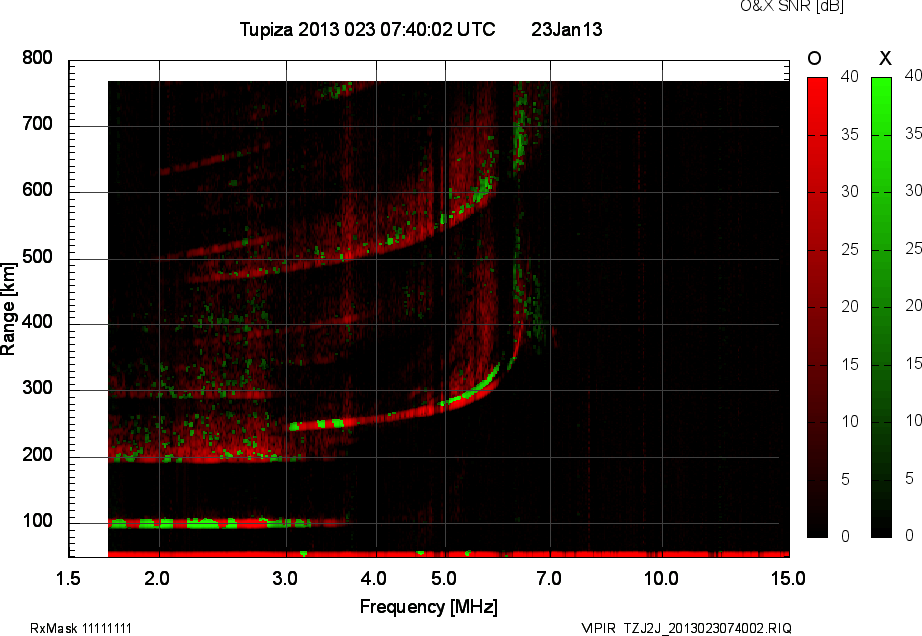The height and width of the screenshot is (636, 922).
Task: Click the 1.5 MHz frequency tick label
Action: pos(68,578)
